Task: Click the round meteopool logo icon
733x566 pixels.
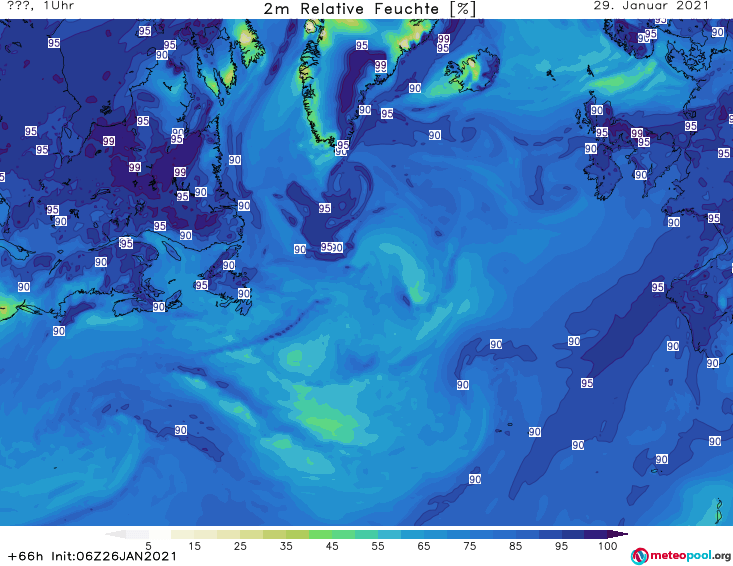Action: (x=639, y=556)
